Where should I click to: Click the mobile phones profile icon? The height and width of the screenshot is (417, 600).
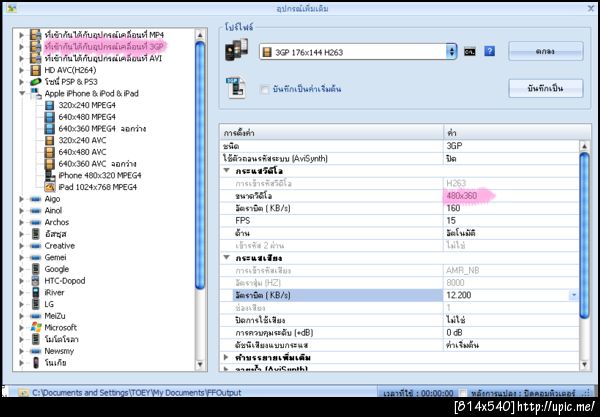[236, 50]
